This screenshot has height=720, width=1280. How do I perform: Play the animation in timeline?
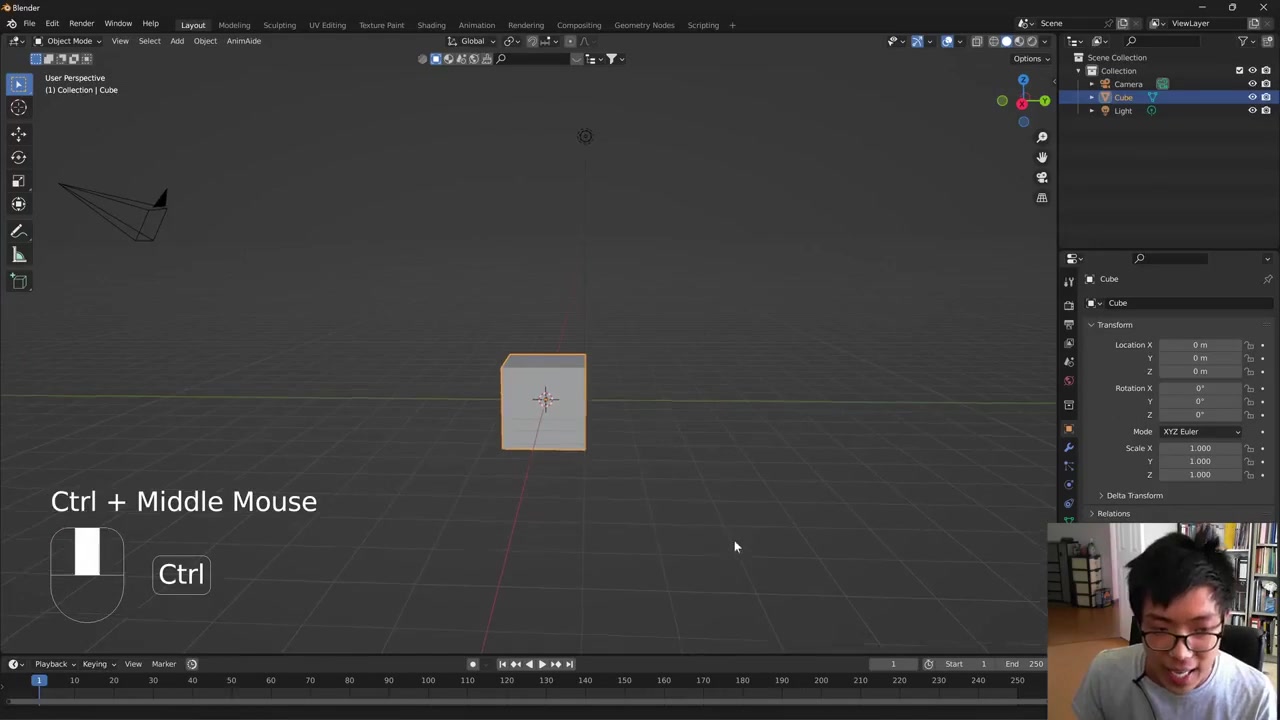pos(542,664)
